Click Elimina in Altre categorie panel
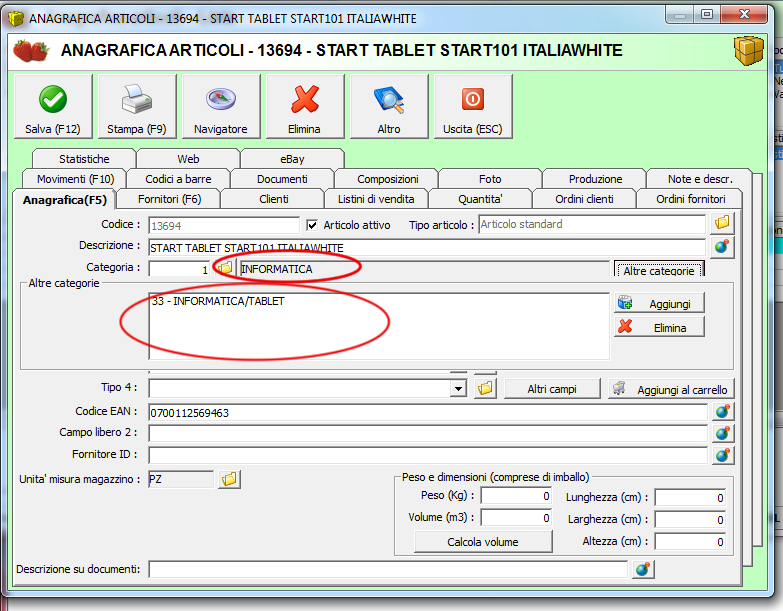Screen dimensions: 783x611 (659, 327)
